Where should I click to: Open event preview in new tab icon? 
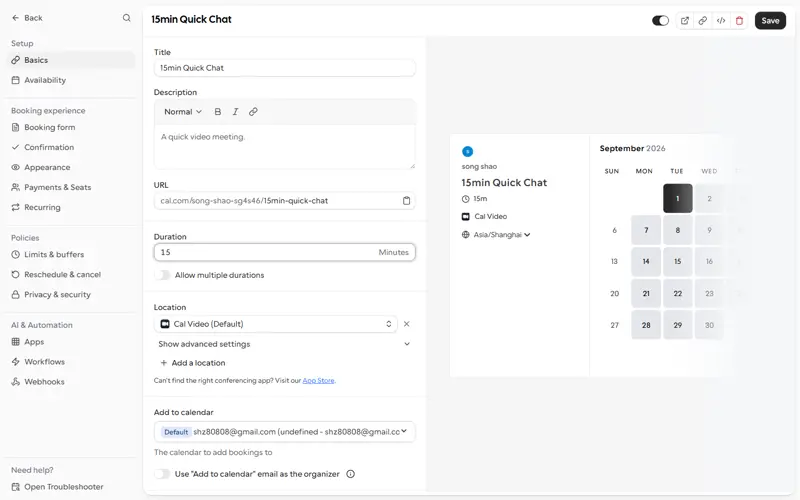685,20
